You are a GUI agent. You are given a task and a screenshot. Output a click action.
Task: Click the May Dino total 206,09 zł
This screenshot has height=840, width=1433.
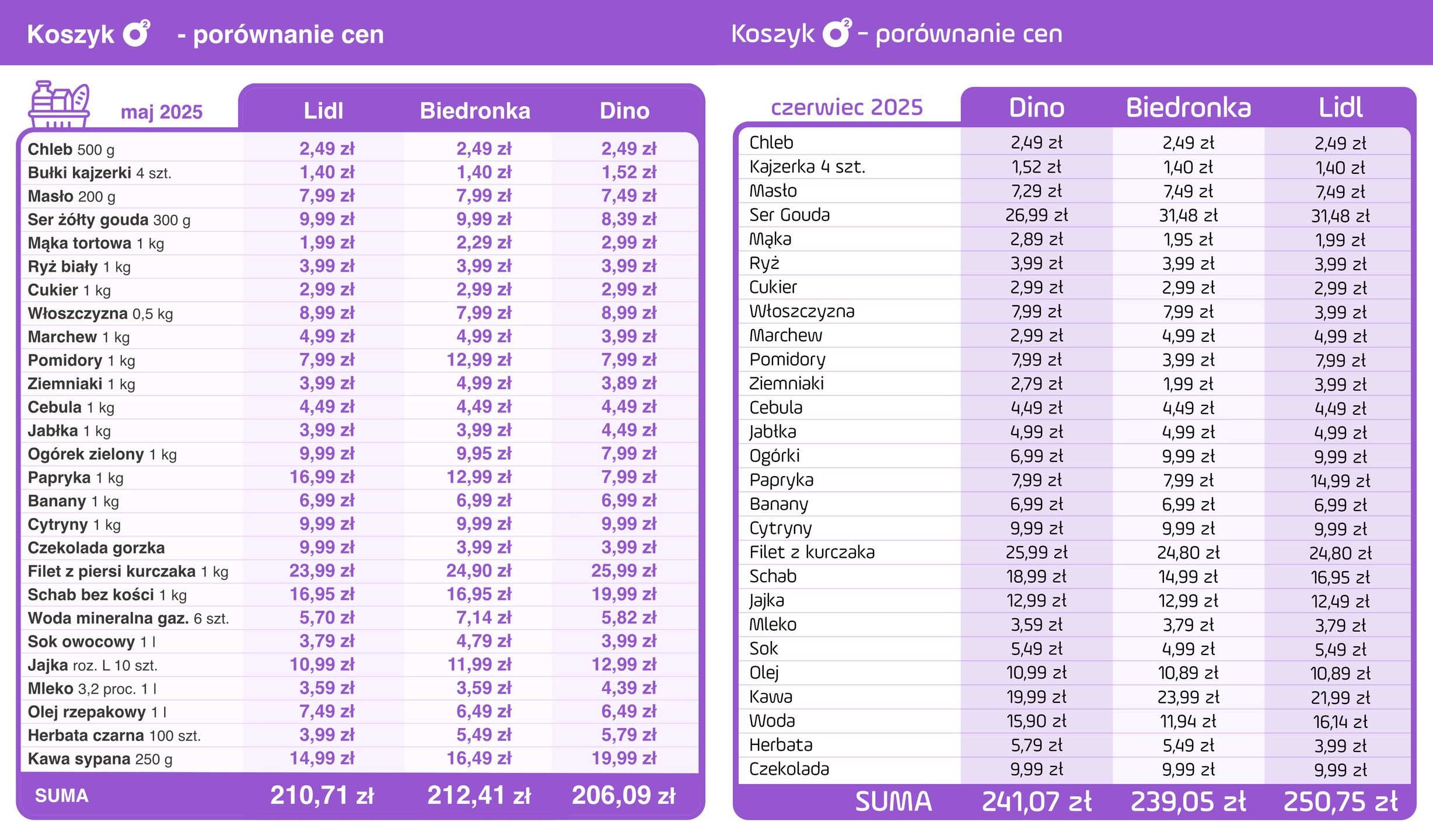[x=624, y=796]
